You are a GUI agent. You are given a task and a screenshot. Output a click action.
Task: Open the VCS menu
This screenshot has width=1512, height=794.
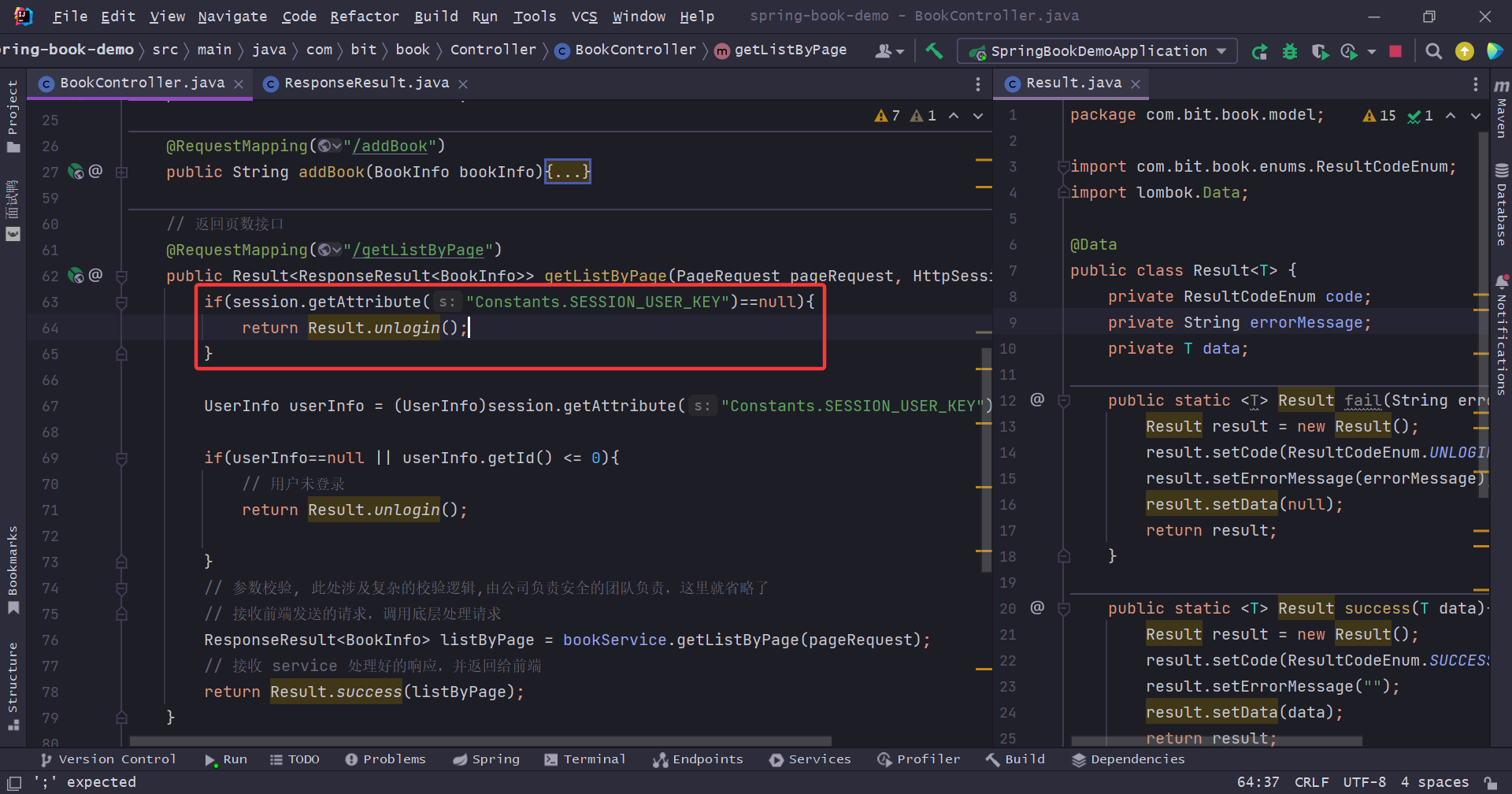click(584, 16)
